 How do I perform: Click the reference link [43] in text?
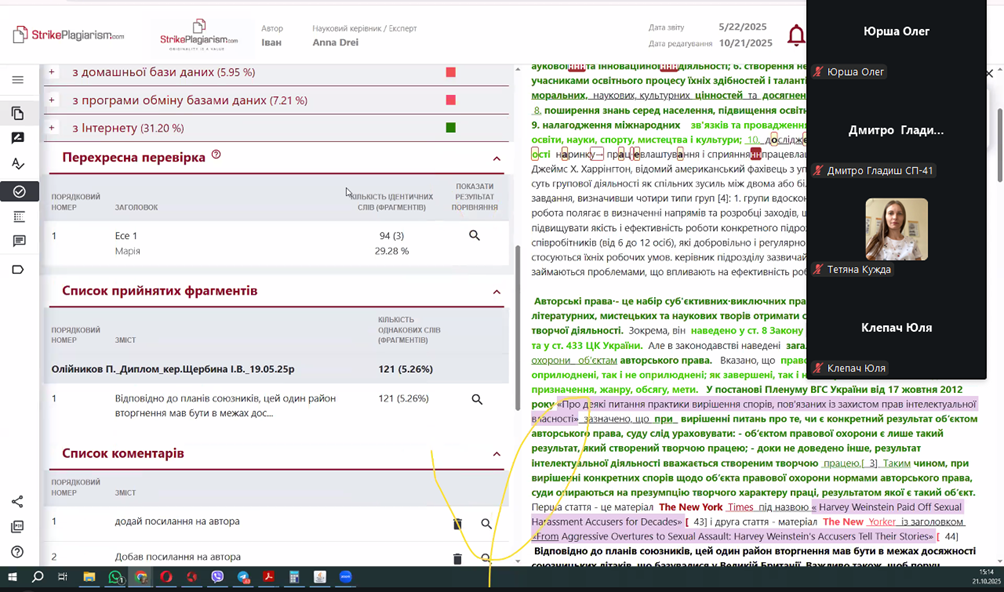click(700, 522)
